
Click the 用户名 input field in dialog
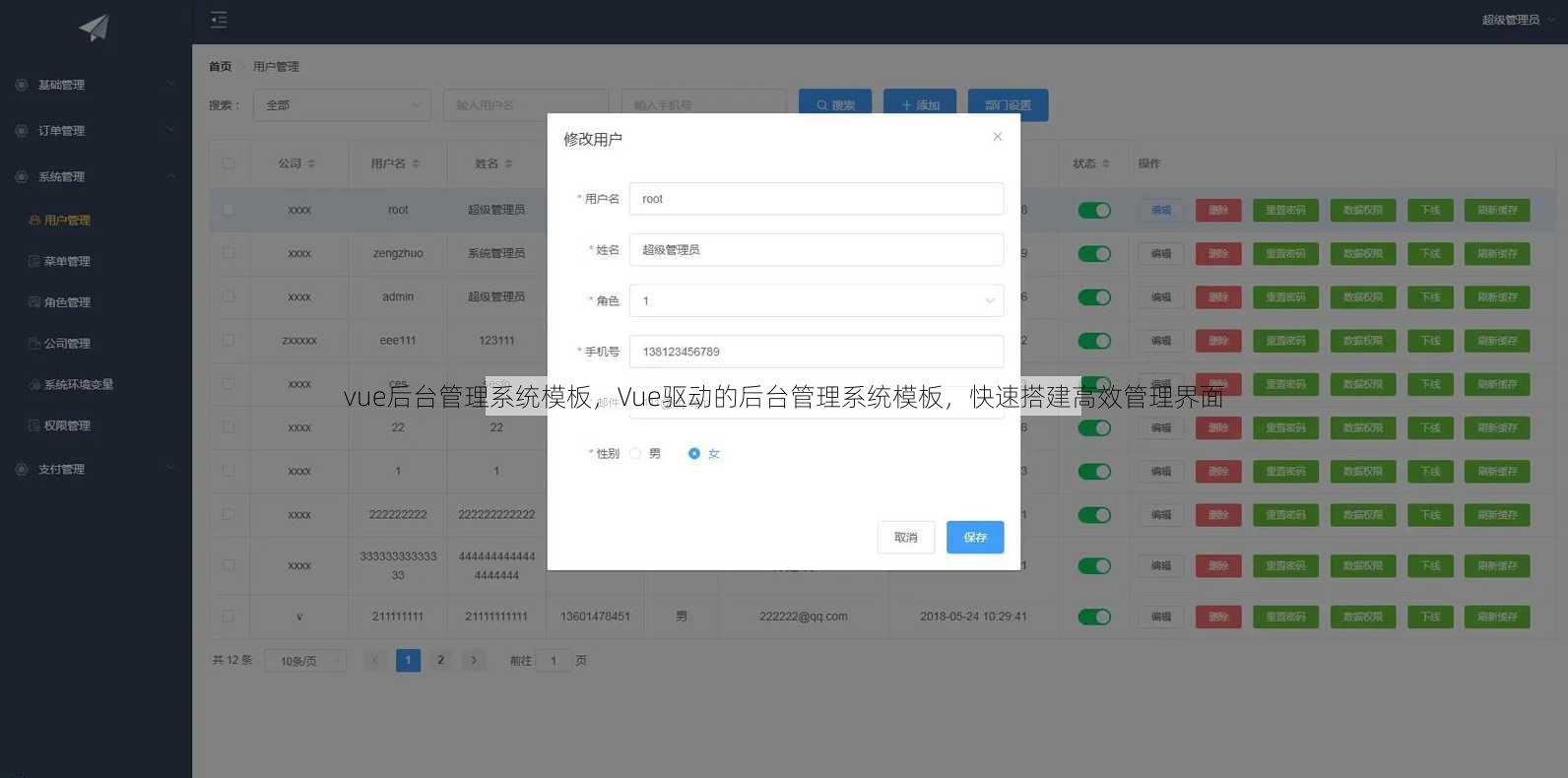817,198
